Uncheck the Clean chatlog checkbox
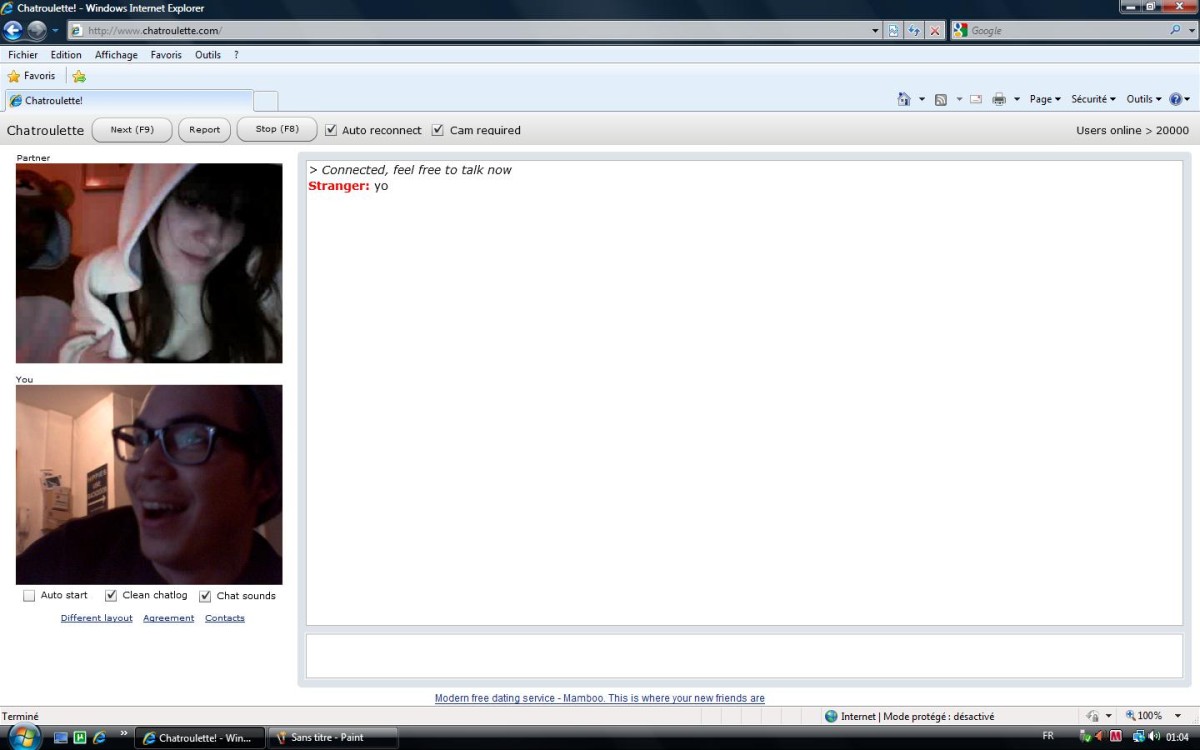The width and height of the screenshot is (1200, 750). click(111, 596)
